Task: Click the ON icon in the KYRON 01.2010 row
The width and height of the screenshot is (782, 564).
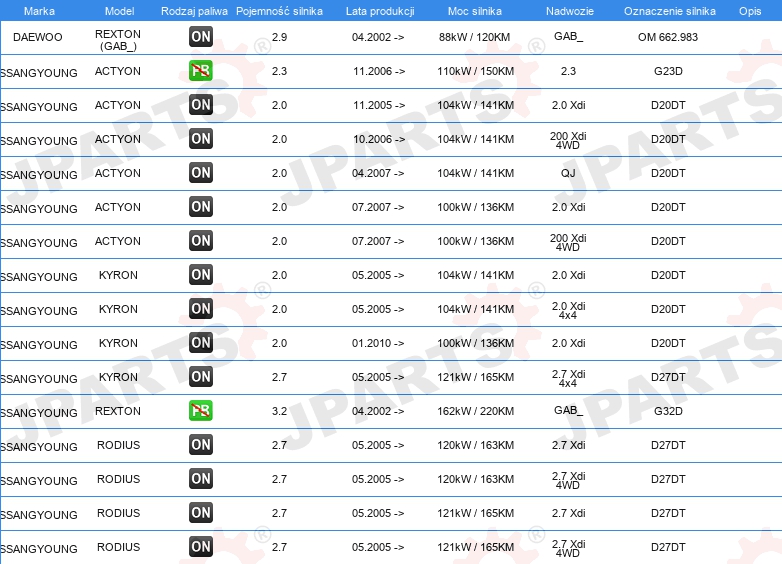Action: (x=200, y=343)
